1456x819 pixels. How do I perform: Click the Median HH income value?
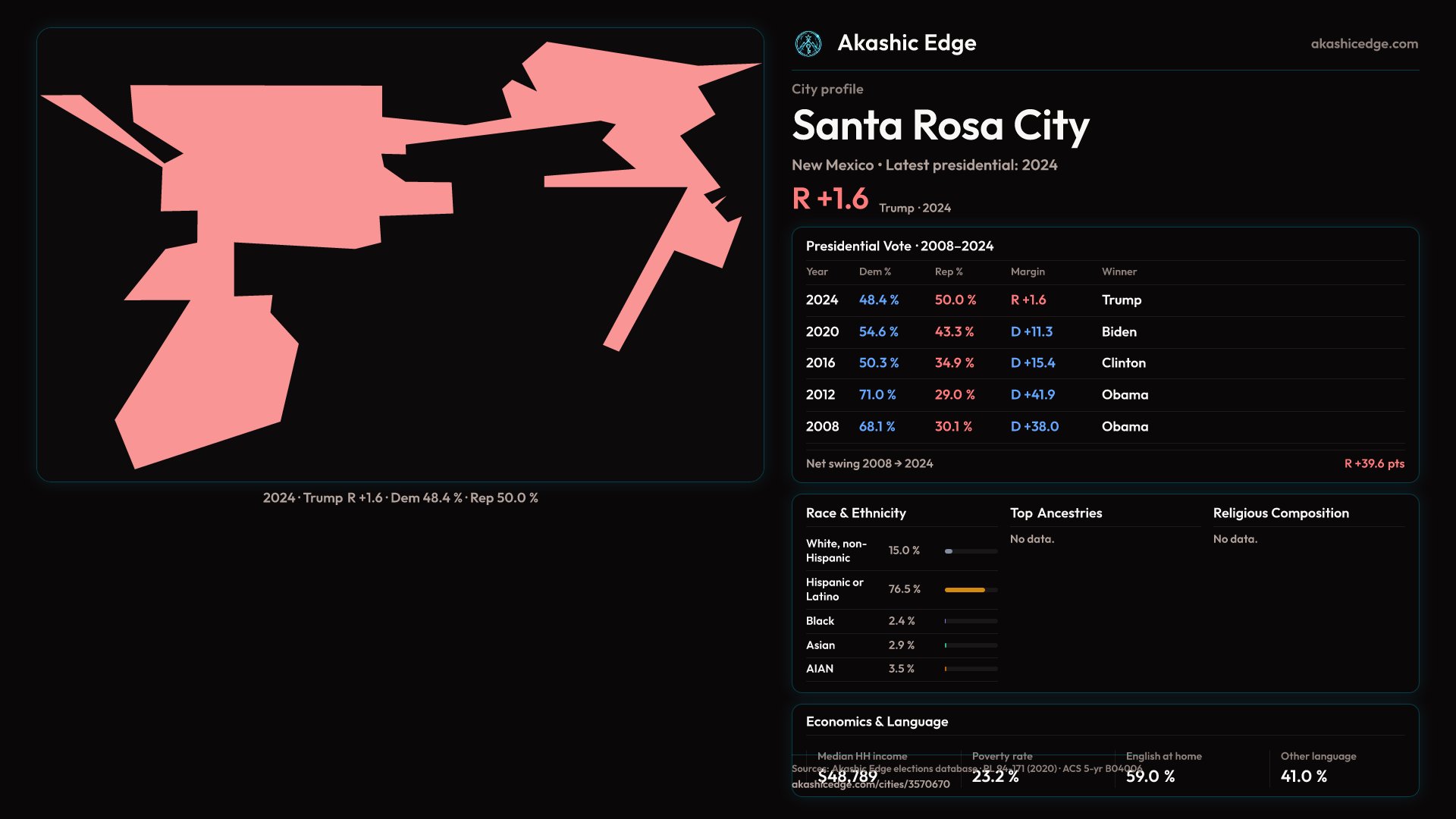point(847,777)
